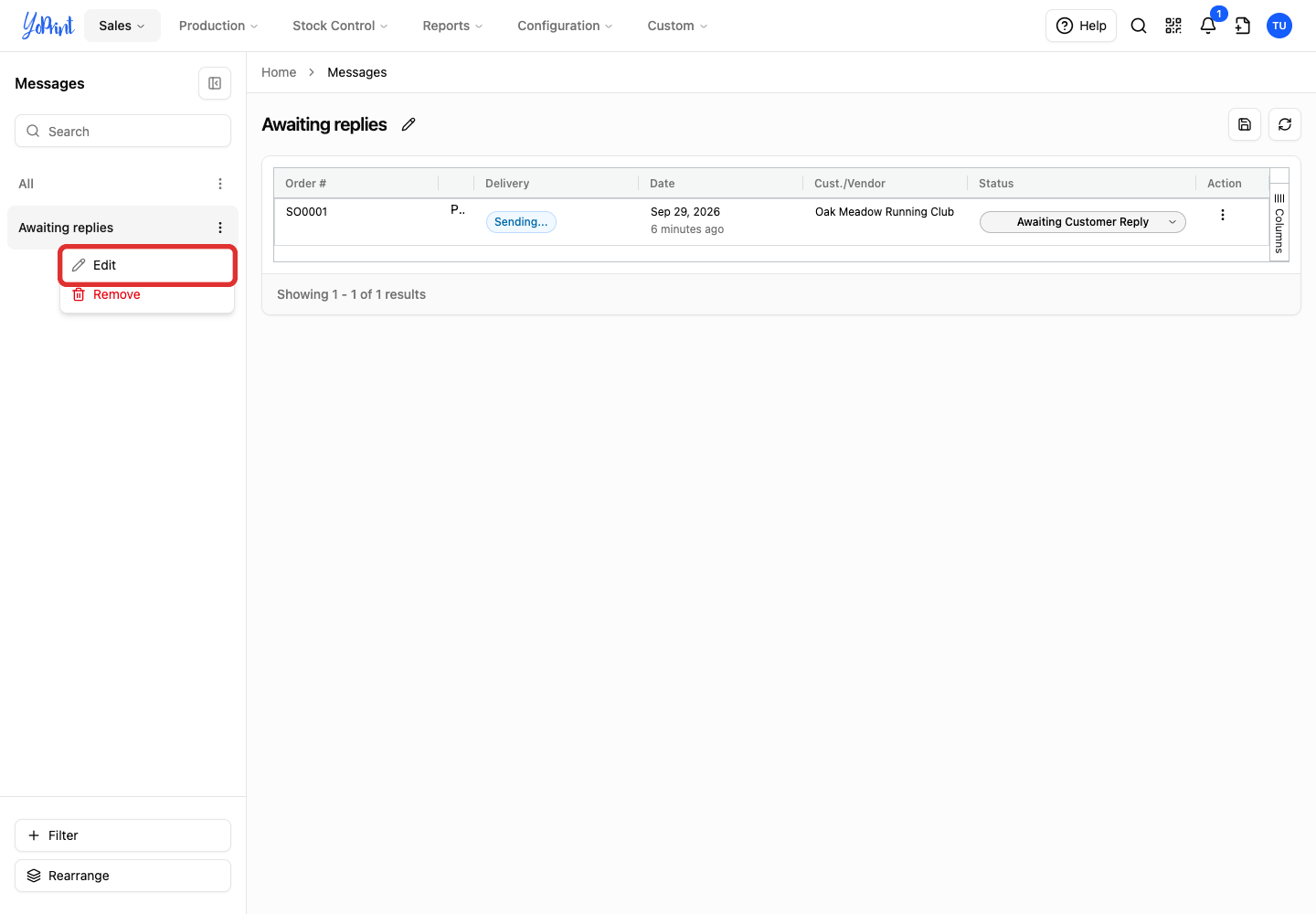The image size is (1316, 914).
Task: Expand the Production menu
Action: [218, 26]
